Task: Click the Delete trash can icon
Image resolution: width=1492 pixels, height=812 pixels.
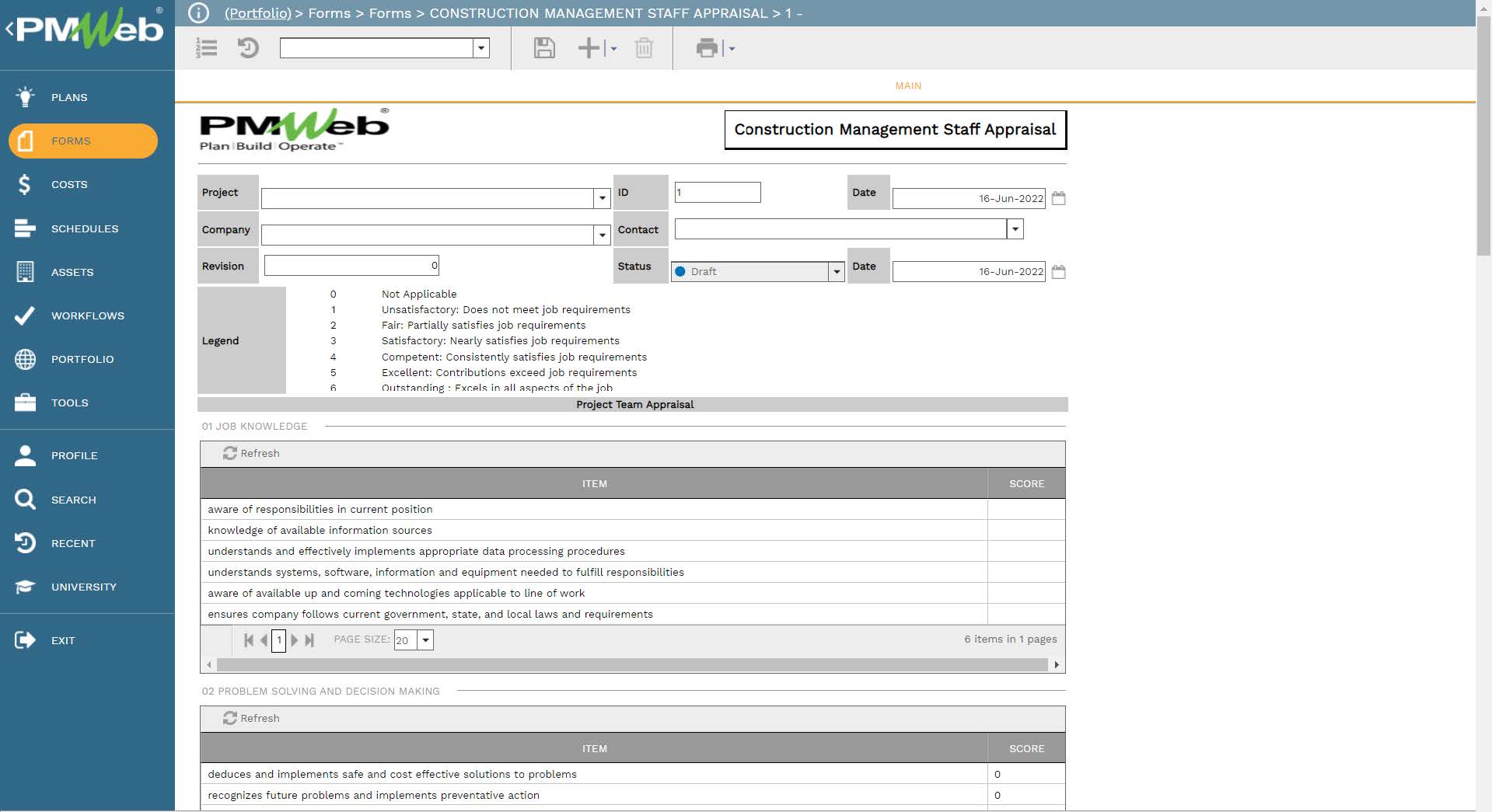Action: point(644,48)
